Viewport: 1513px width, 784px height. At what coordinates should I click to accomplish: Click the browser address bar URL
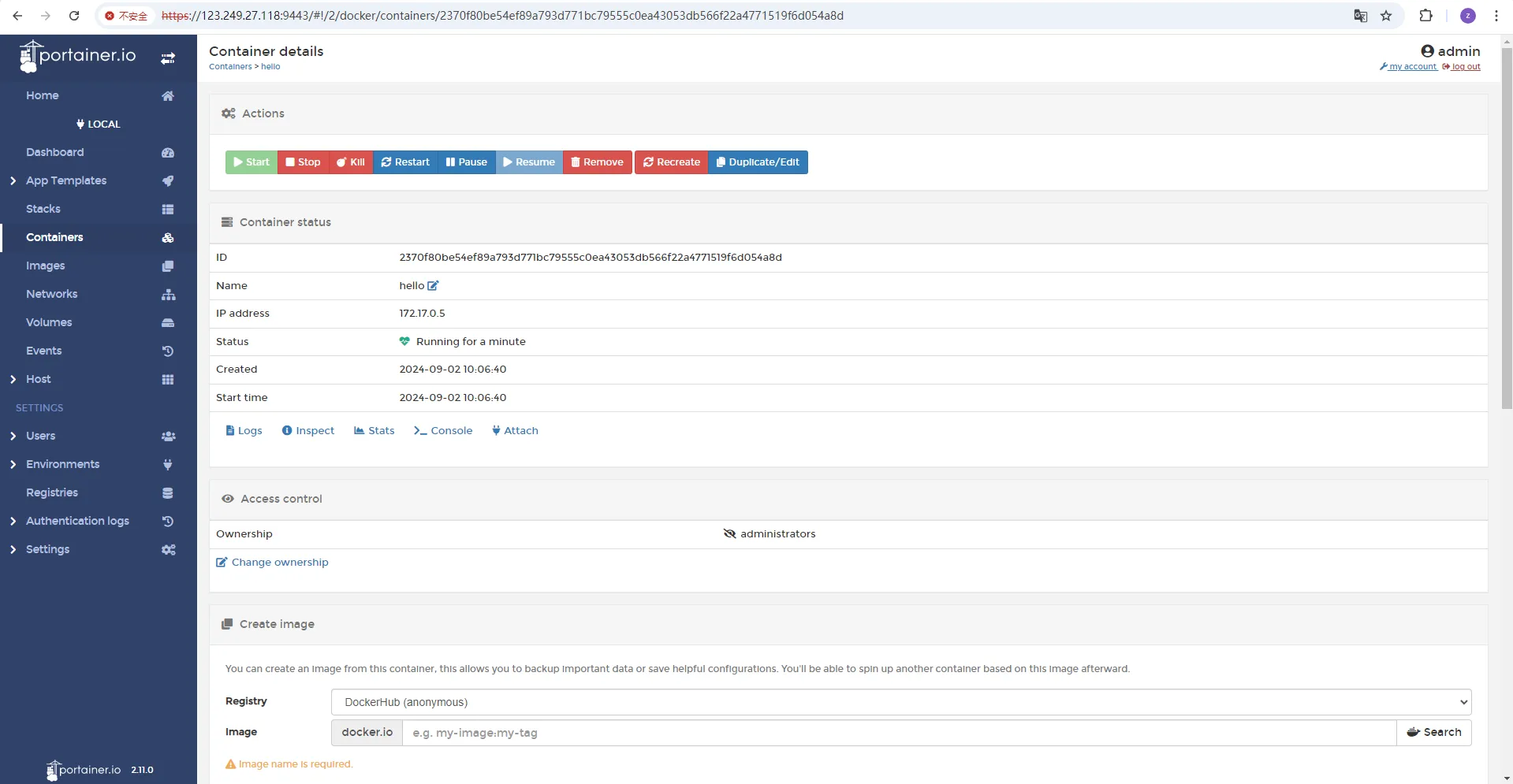click(x=502, y=16)
